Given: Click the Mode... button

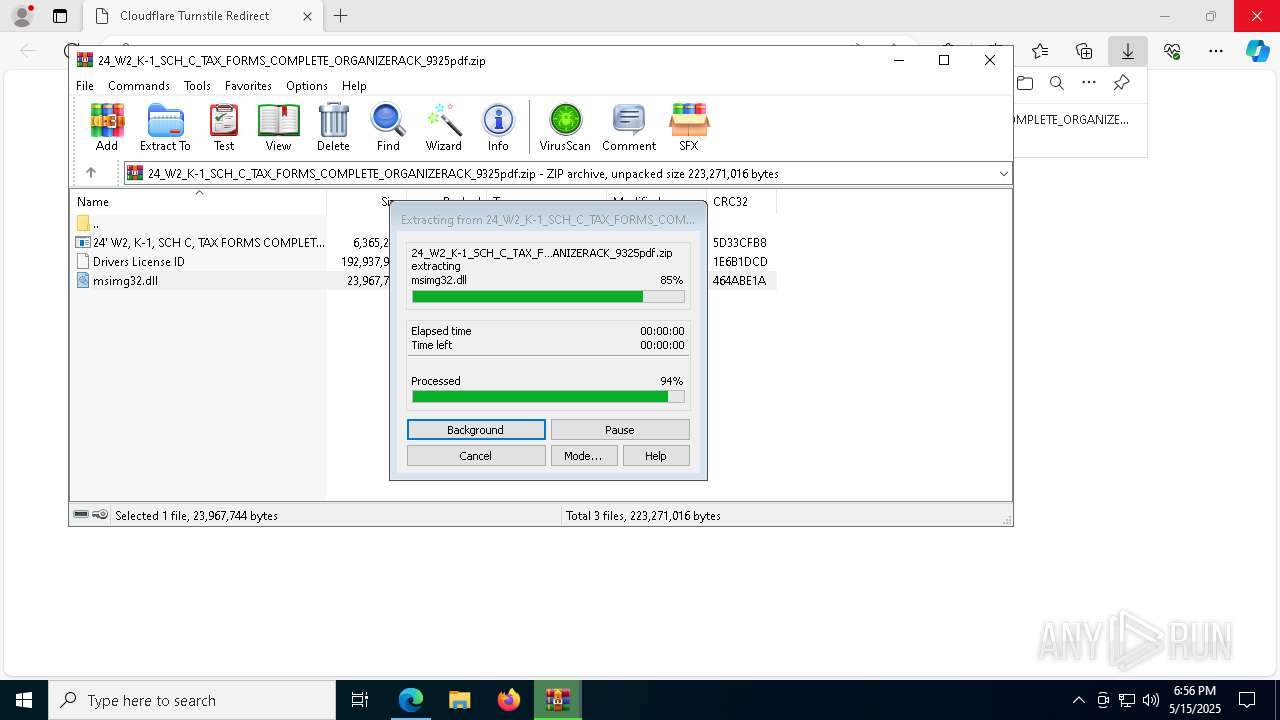Looking at the screenshot, I should (x=583, y=456).
